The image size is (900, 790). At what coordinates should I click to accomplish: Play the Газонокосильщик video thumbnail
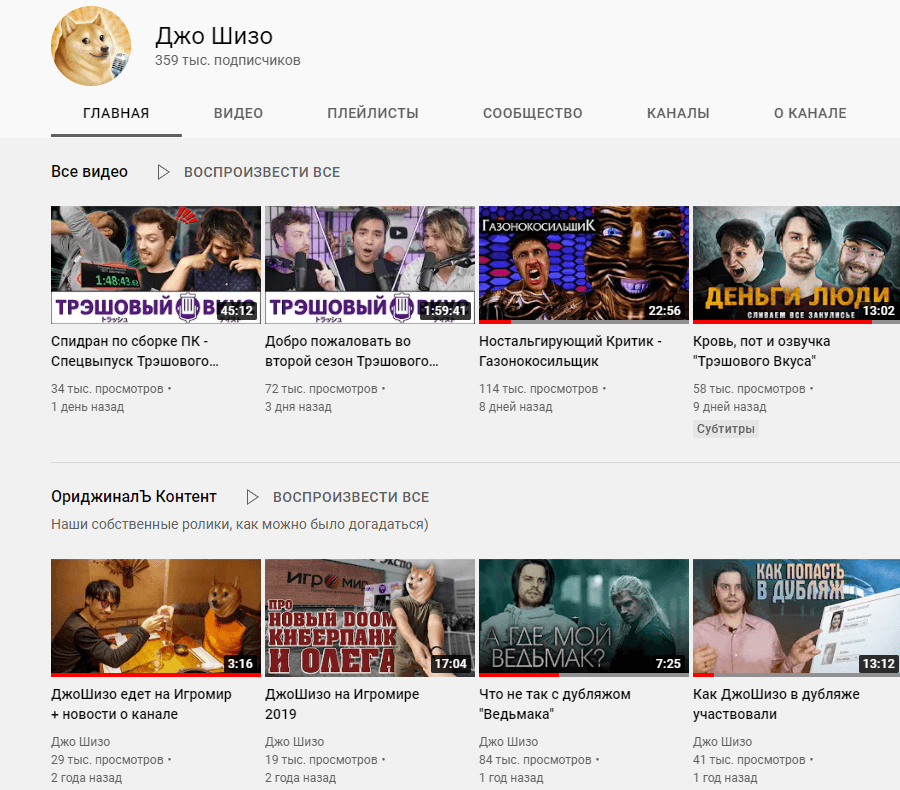tap(584, 265)
